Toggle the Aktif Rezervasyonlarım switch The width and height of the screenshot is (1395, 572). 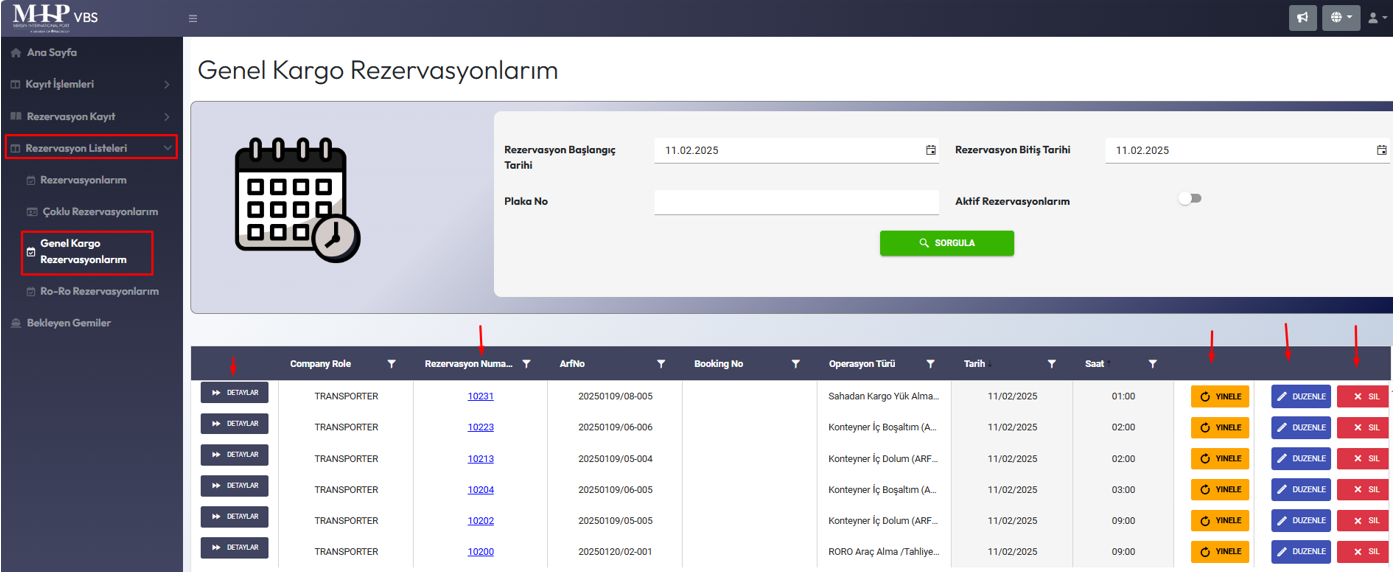1189,199
